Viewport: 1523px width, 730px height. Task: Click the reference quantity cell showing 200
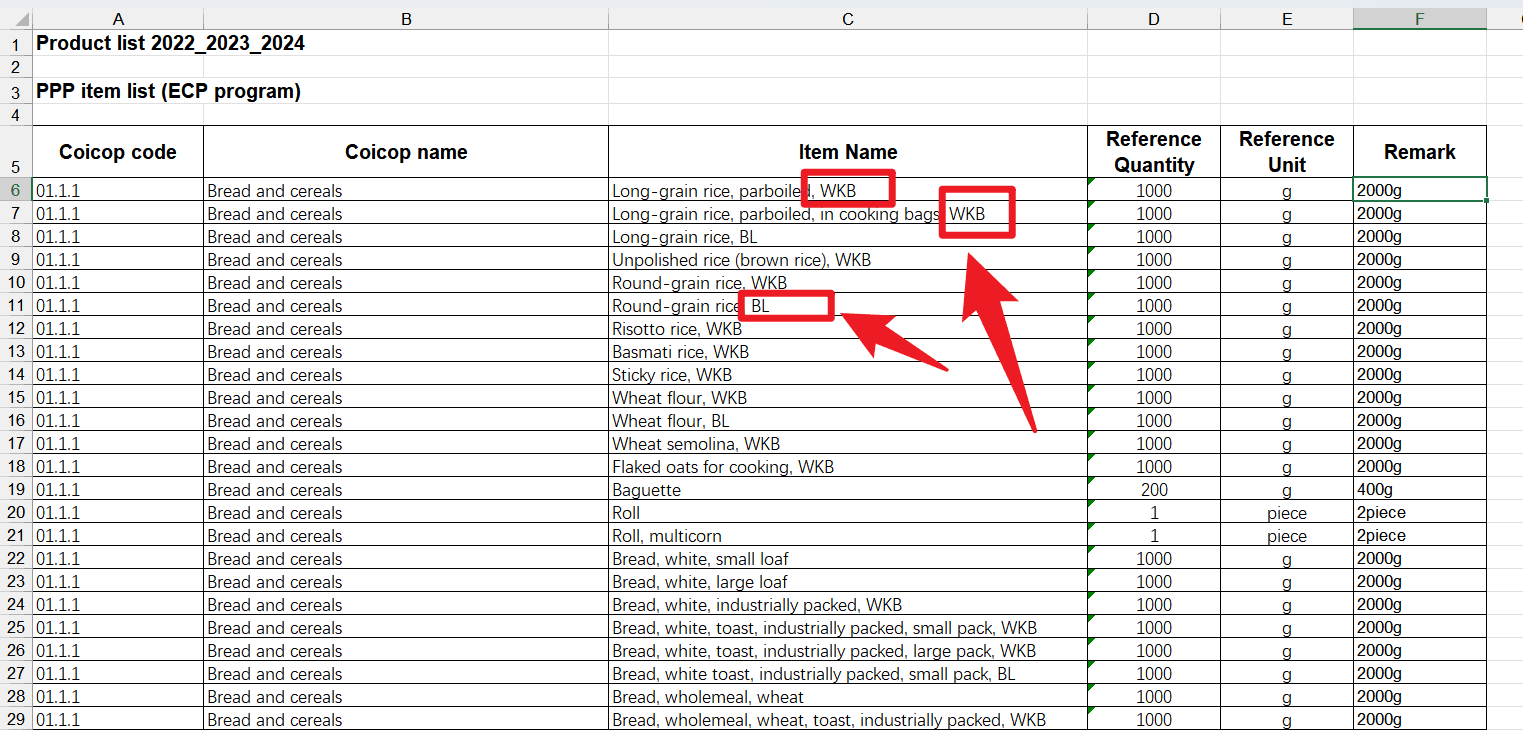(x=1153, y=490)
